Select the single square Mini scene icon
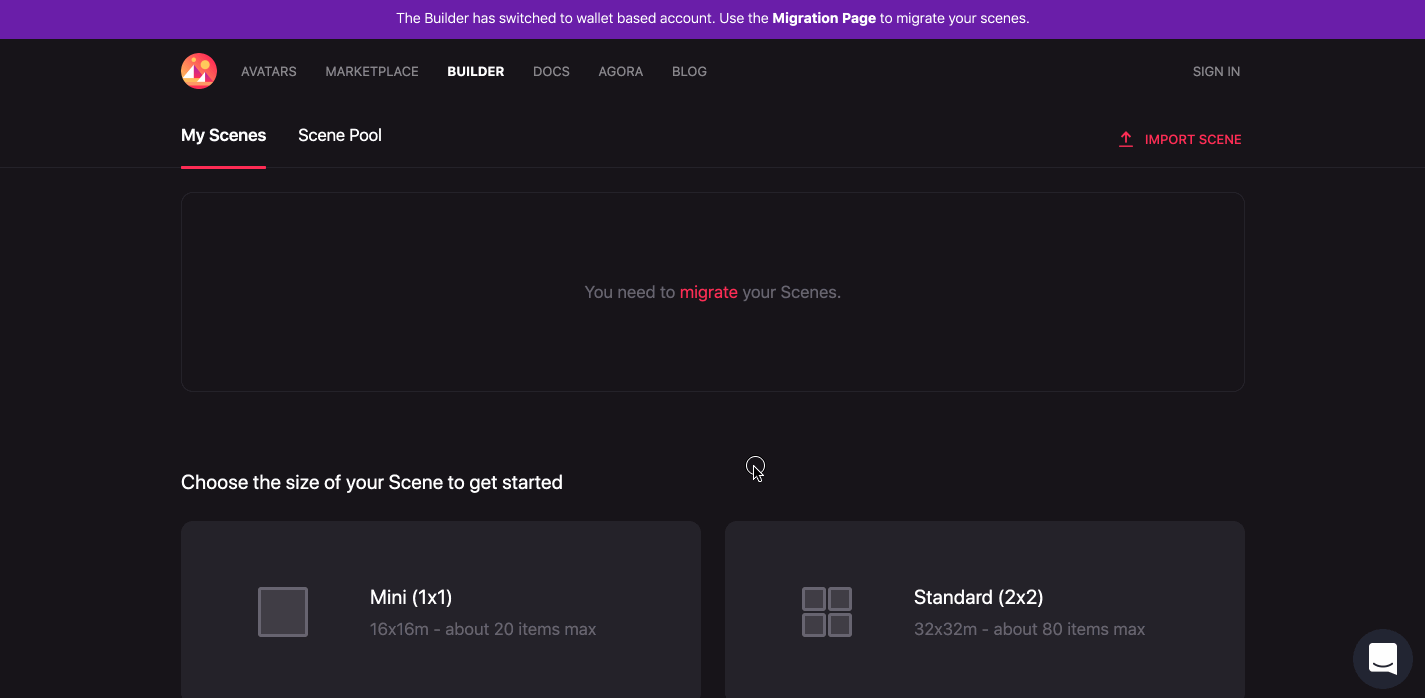This screenshot has width=1425, height=698. pyautogui.click(x=283, y=611)
